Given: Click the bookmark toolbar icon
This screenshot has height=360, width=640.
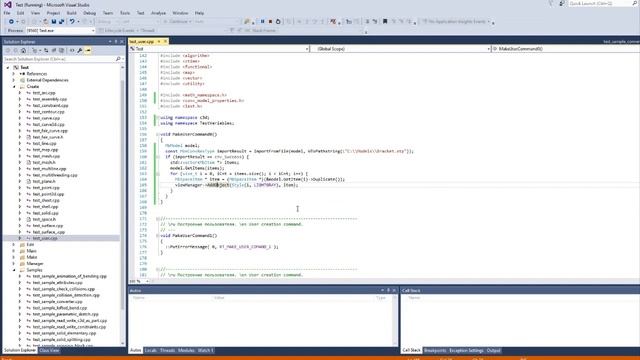Looking at the screenshot, I should pos(385,22).
